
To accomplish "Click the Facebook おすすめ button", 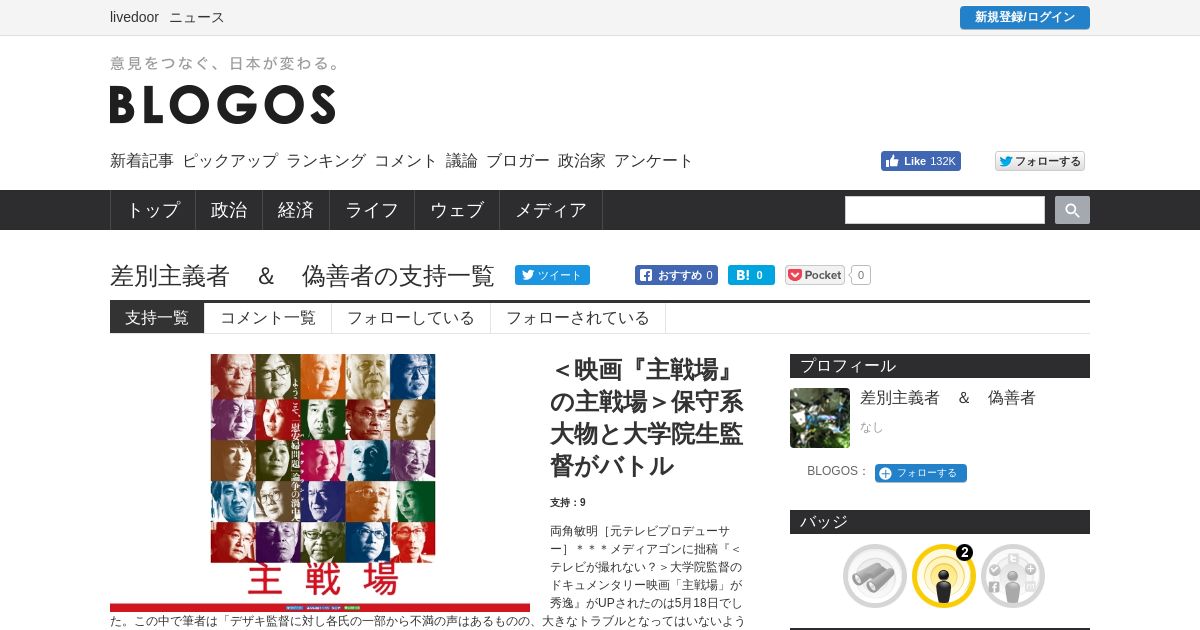I will [x=676, y=275].
